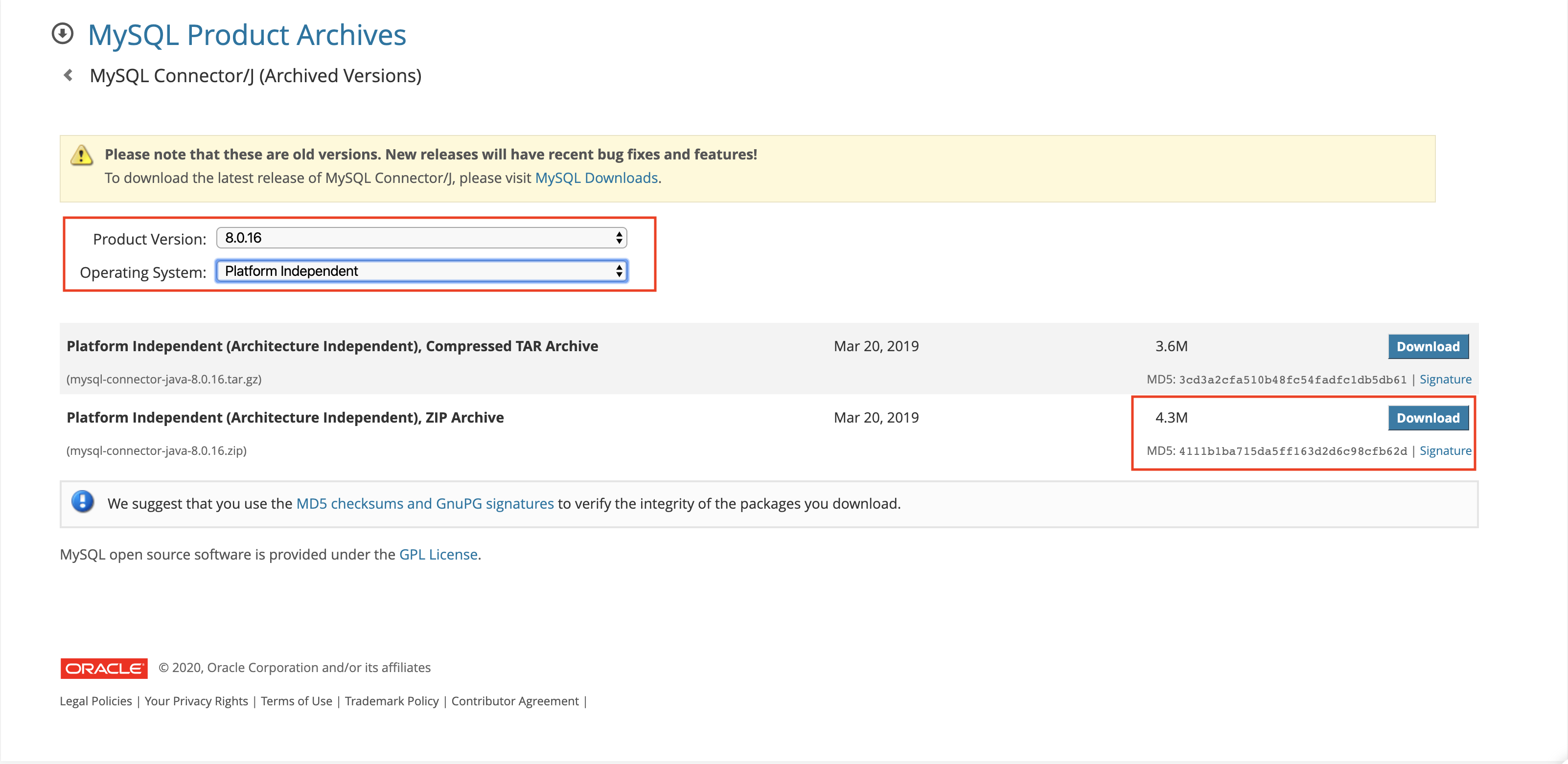The image size is (1568, 764).
Task: Open the GPL License link
Action: [x=438, y=555]
